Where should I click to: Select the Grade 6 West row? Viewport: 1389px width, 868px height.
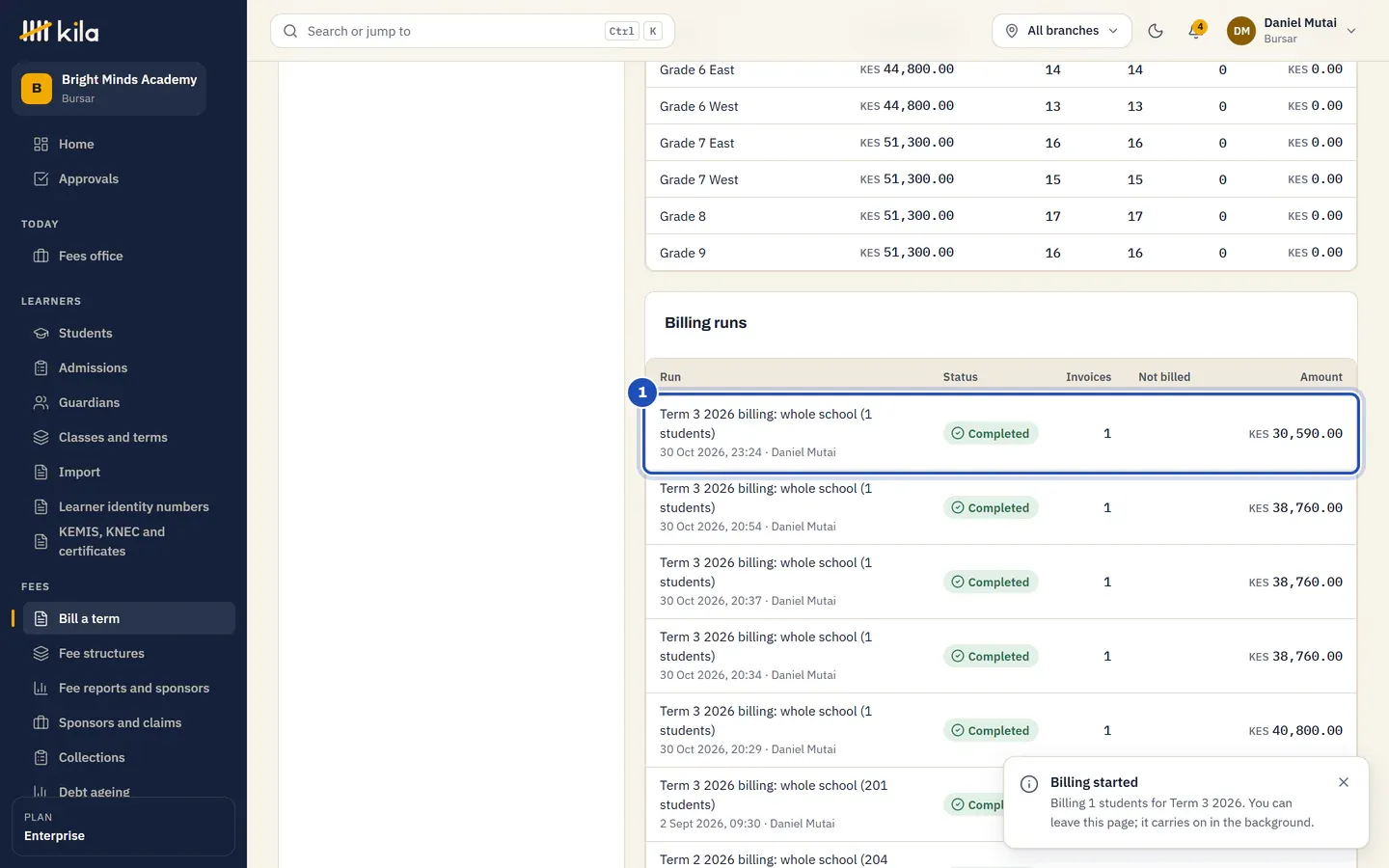[x=1001, y=106]
